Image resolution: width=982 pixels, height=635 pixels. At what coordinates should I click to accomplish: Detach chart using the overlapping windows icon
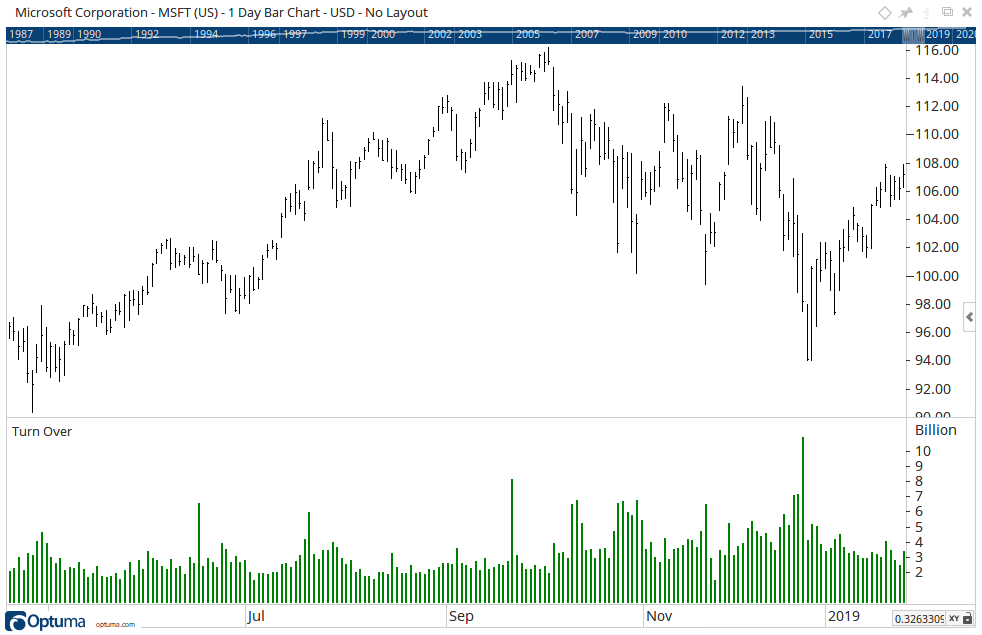947,12
